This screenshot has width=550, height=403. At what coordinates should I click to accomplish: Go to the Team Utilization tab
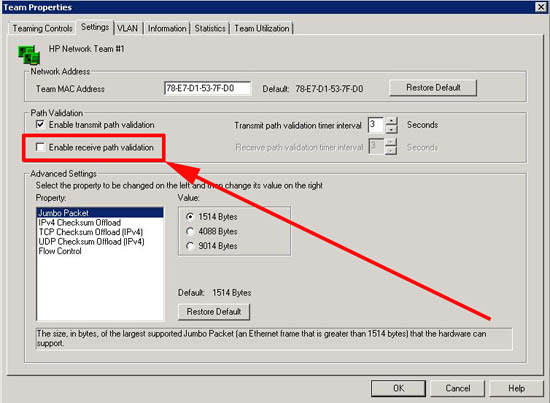pyautogui.click(x=262, y=28)
